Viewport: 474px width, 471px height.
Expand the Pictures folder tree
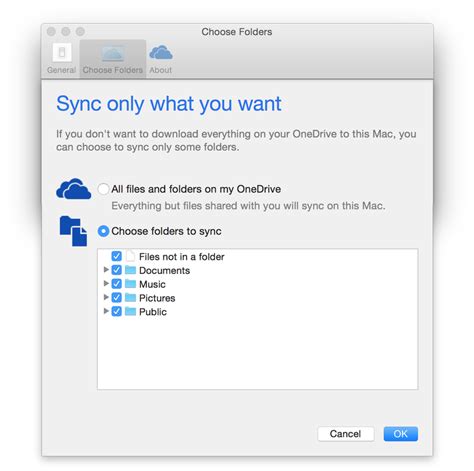pyautogui.click(x=106, y=297)
